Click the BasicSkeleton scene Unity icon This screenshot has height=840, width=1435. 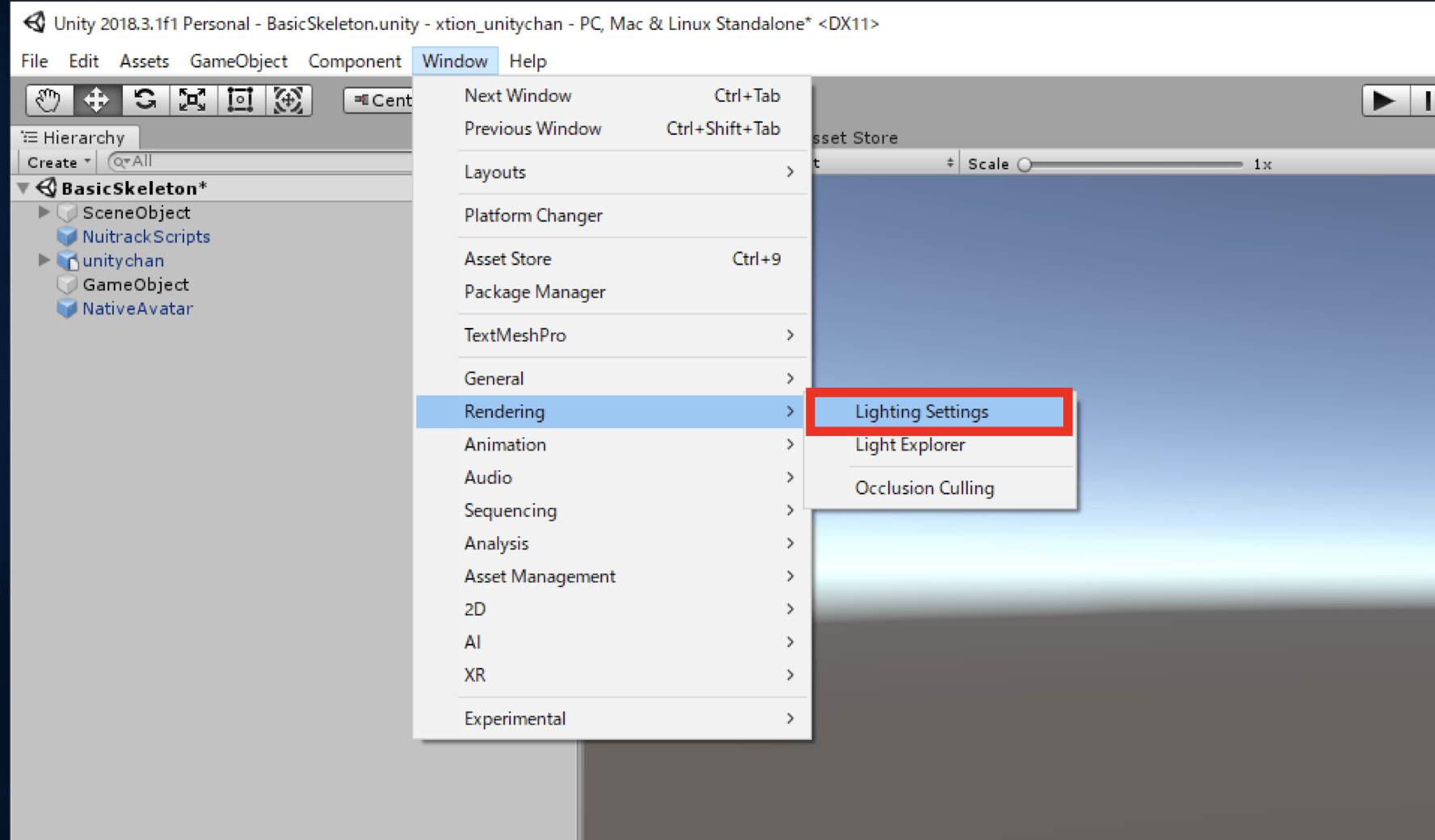(x=47, y=188)
